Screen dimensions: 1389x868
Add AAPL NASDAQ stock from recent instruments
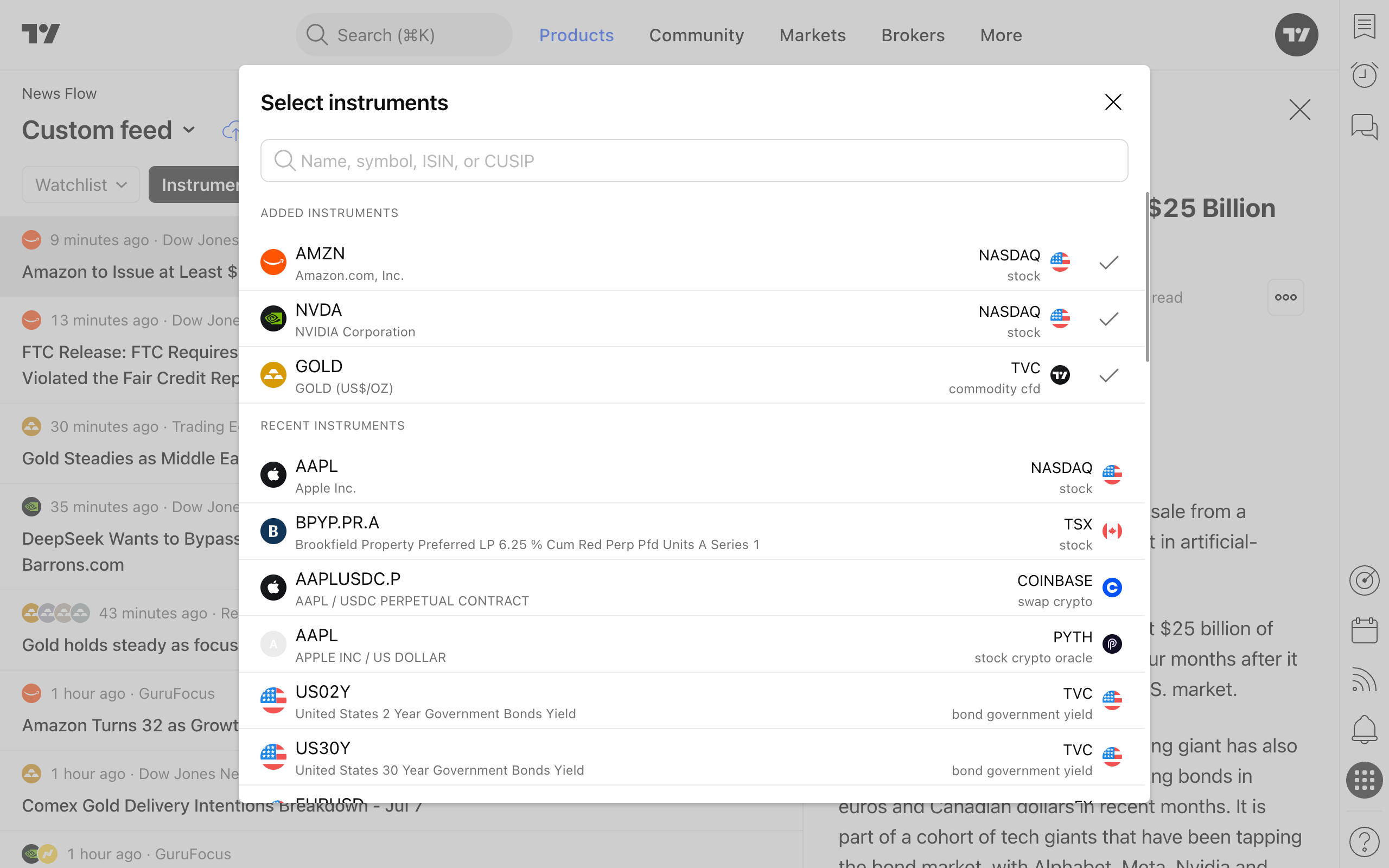(692, 475)
